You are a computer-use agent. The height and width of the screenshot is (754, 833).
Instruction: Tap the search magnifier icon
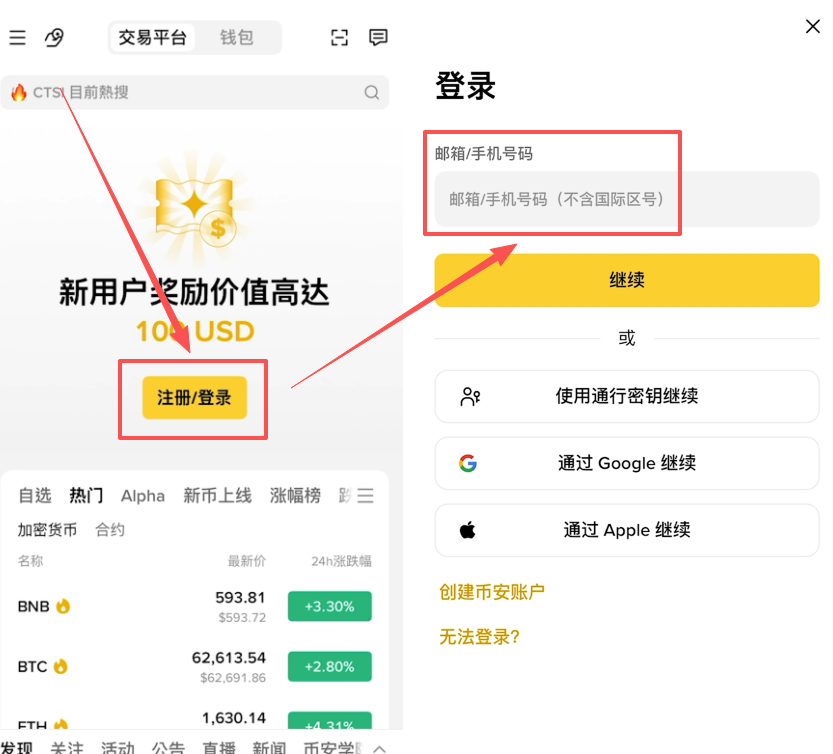point(372,92)
